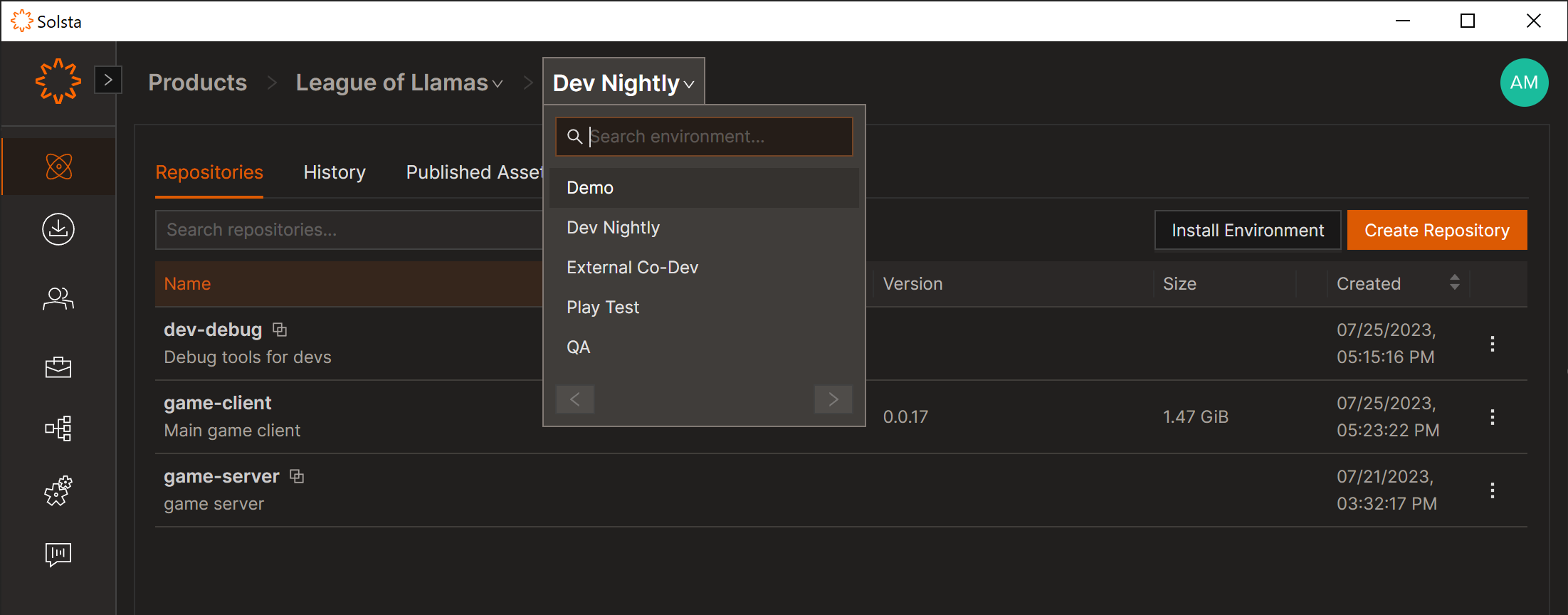Click the 'Main game client' description
The height and width of the screenshot is (615, 1568).
pos(232,431)
